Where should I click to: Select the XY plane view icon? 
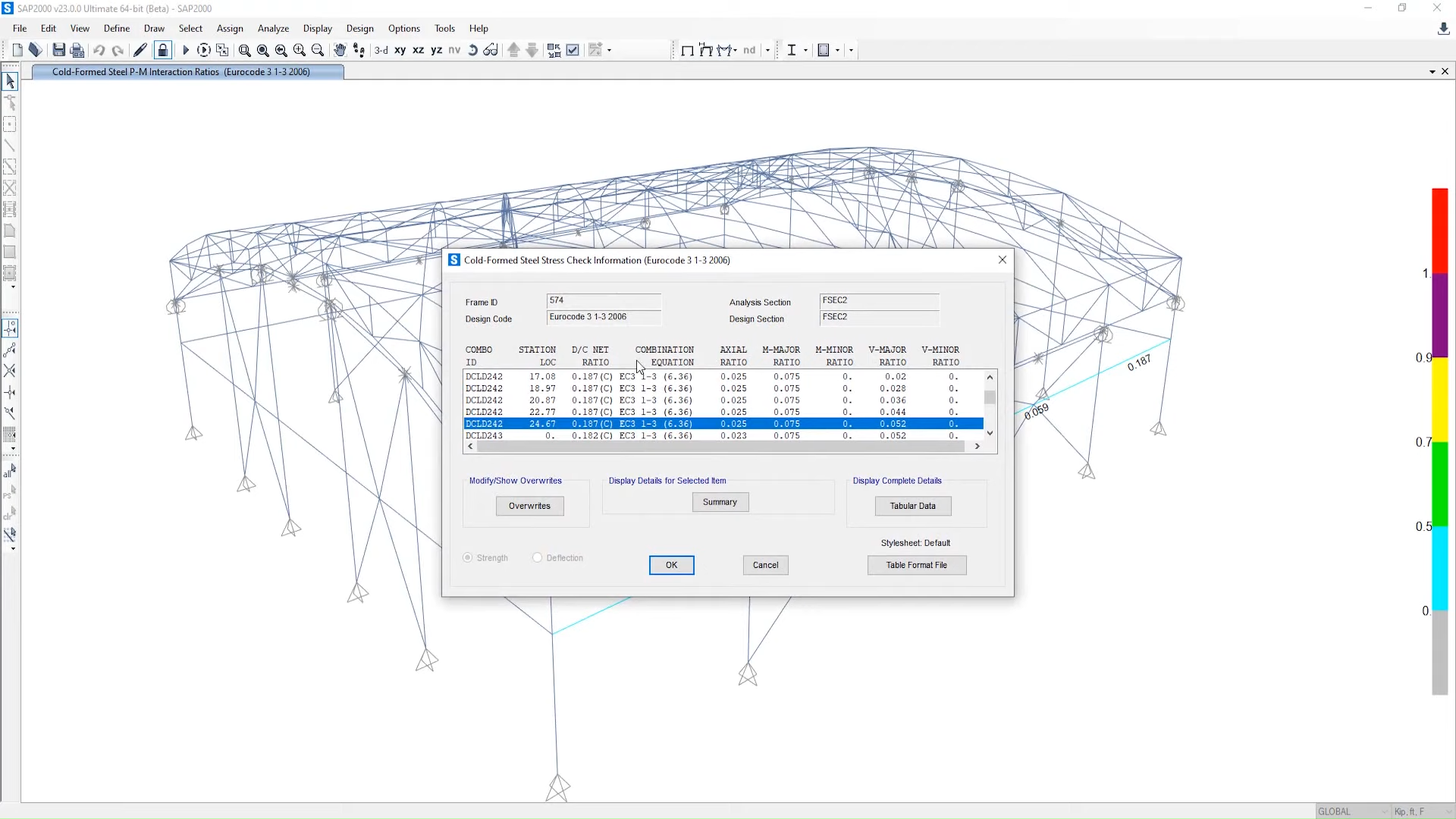[x=399, y=50]
